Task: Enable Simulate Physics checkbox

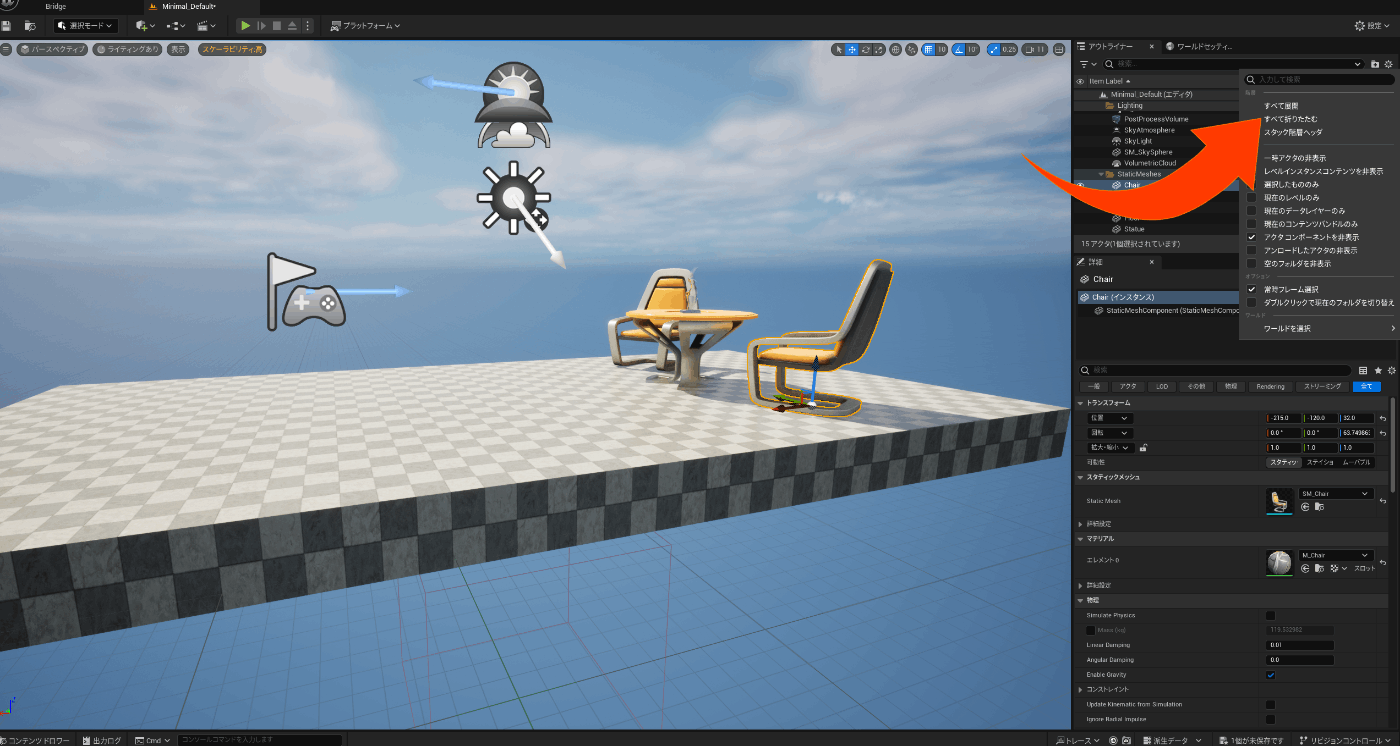Action: click(1270, 615)
